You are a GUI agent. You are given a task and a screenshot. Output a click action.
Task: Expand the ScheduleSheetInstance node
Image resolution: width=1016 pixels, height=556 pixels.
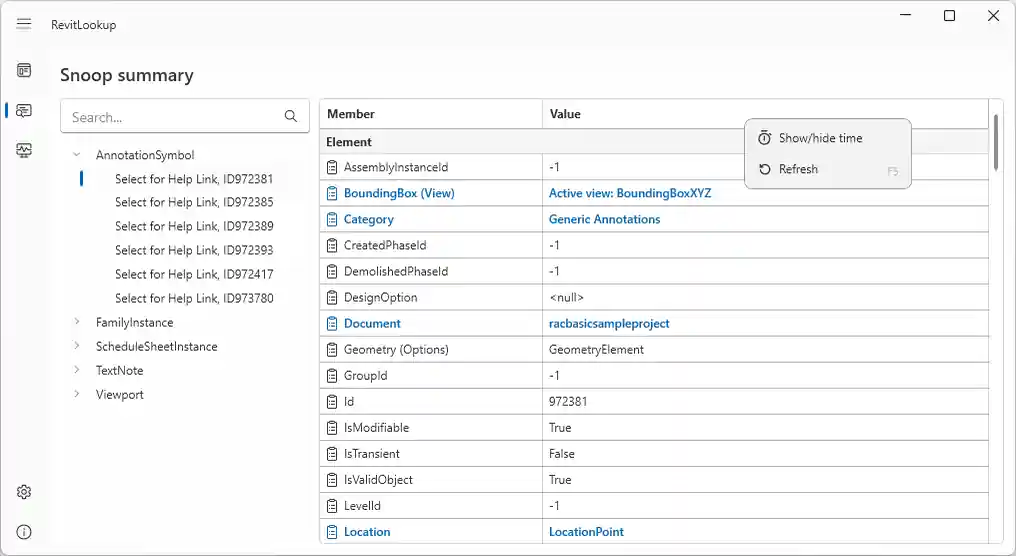77,346
